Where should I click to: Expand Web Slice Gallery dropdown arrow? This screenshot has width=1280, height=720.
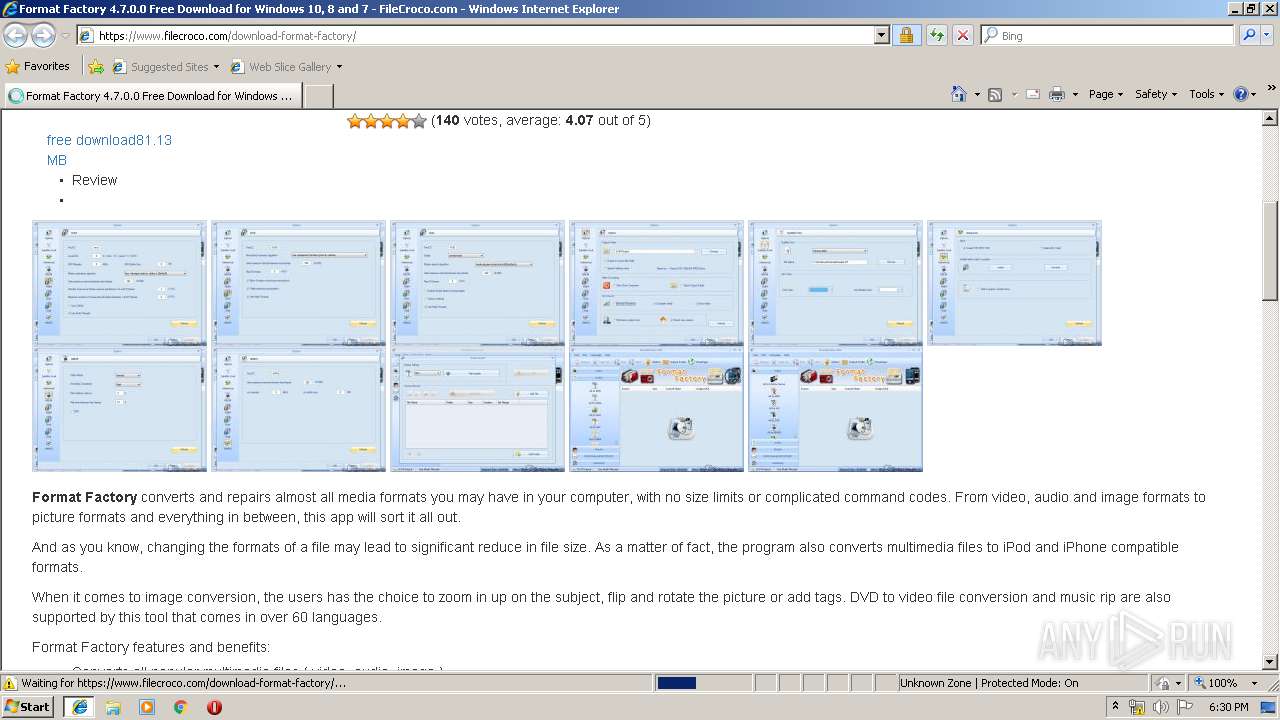[x=339, y=67]
